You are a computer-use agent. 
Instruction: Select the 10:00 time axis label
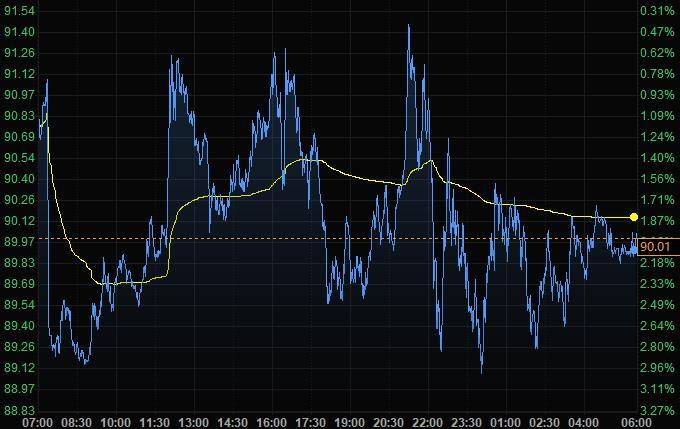pos(115,422)
